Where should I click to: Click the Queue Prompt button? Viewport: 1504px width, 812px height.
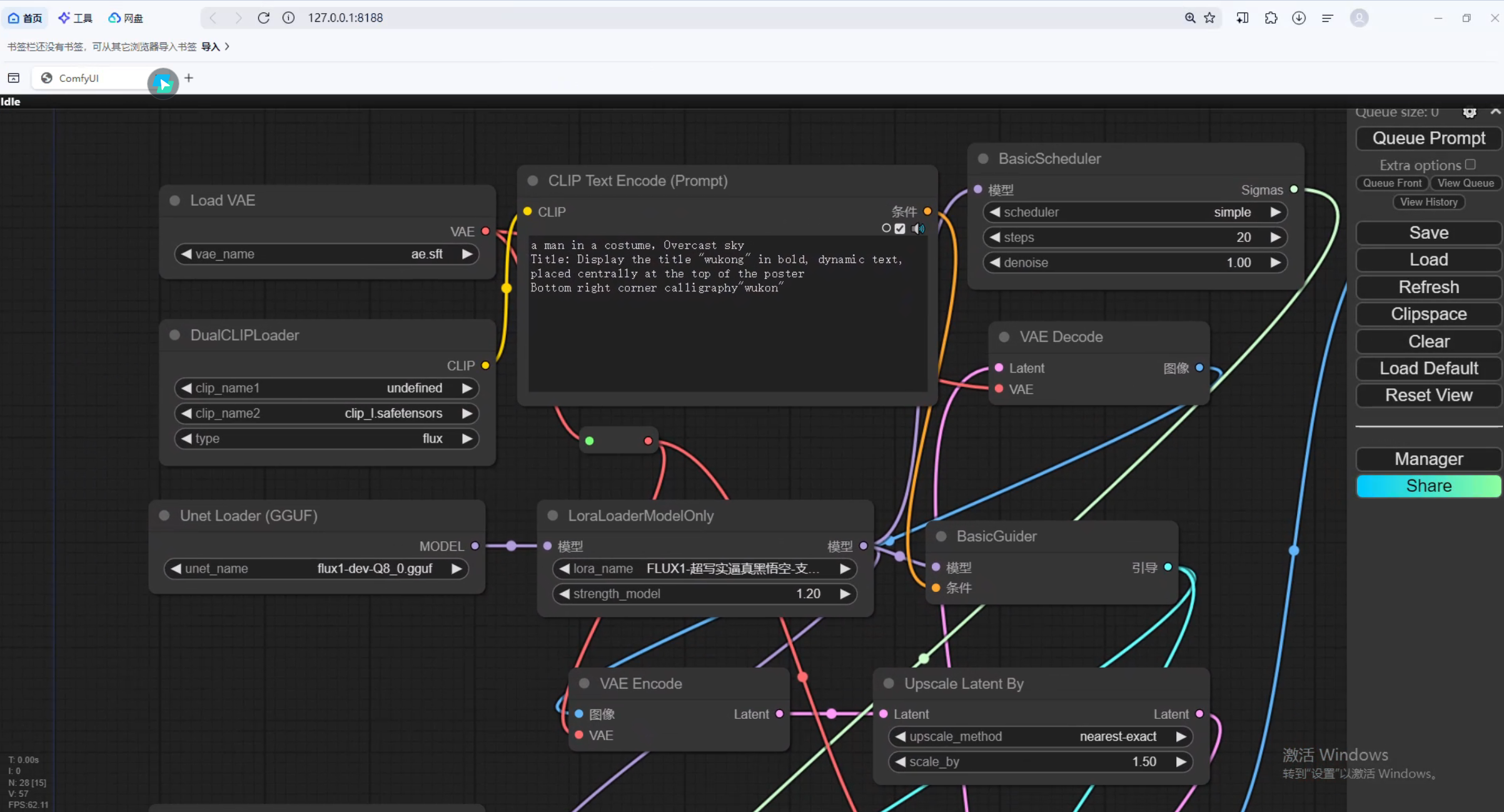coord(1428,138)
